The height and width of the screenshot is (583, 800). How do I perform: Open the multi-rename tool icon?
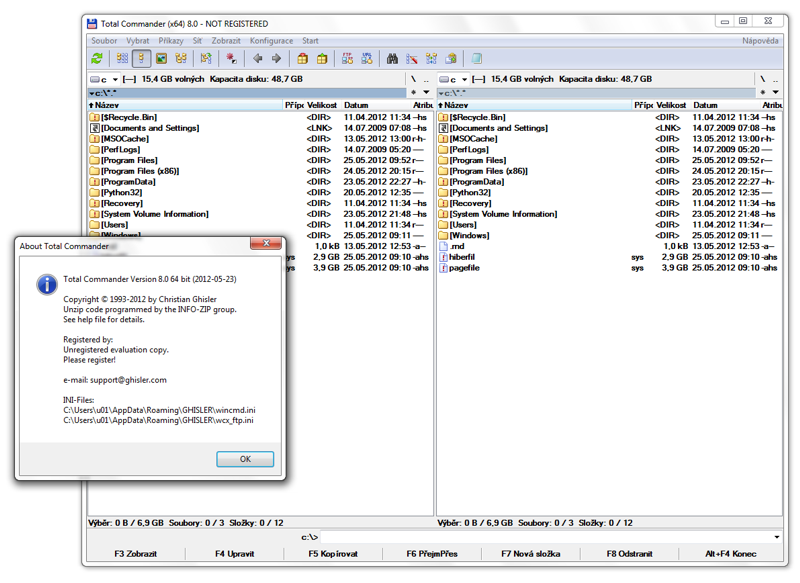tap(412, 59)
